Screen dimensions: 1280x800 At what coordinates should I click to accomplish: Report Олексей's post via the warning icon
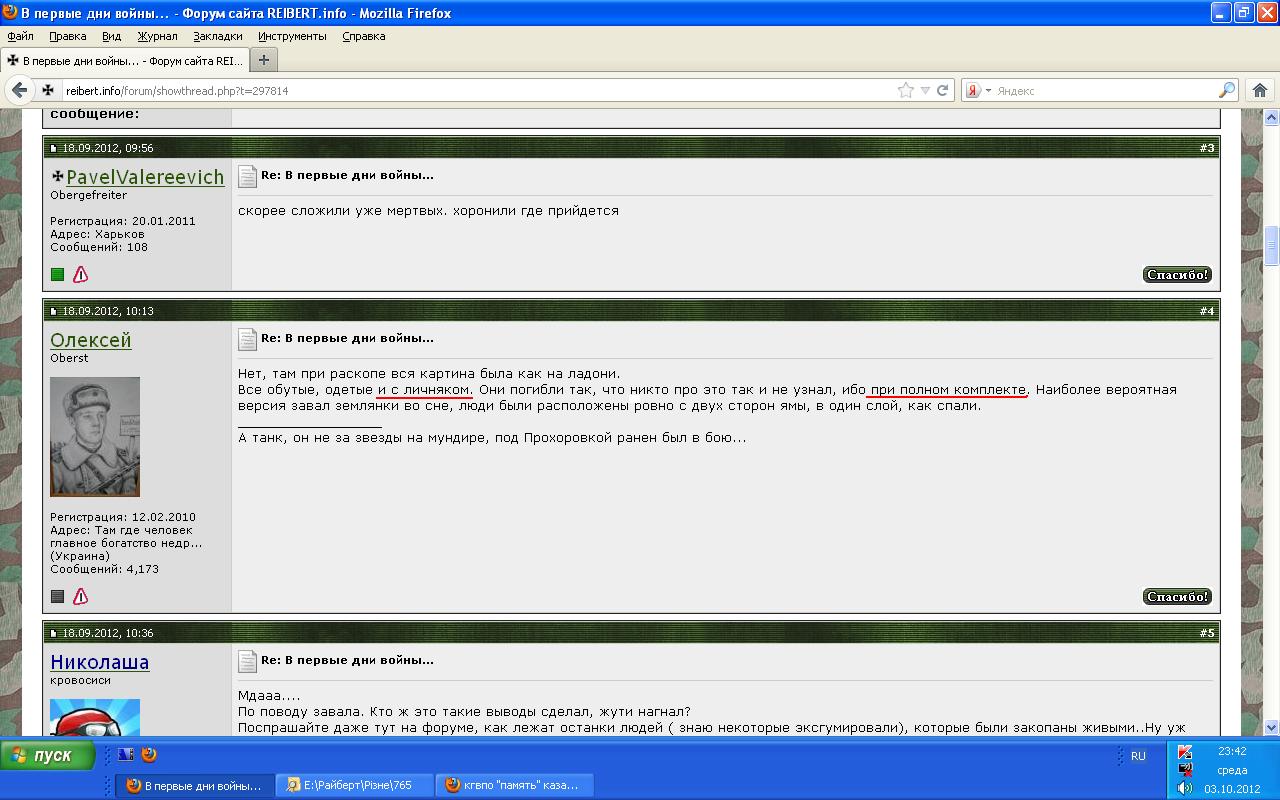[x=81, y=596]
